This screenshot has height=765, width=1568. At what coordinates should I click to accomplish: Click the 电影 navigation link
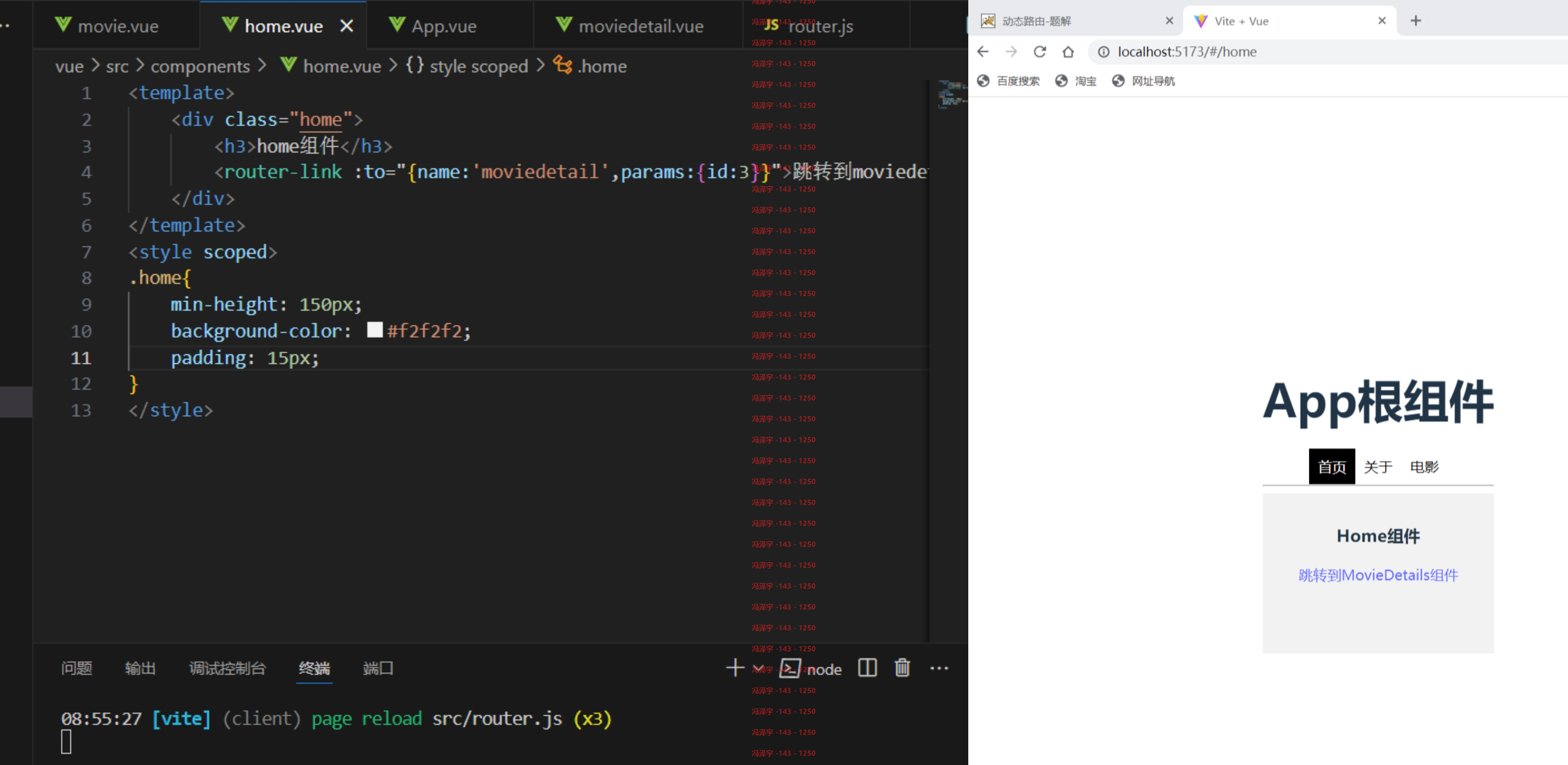[x=1424, y=466]
